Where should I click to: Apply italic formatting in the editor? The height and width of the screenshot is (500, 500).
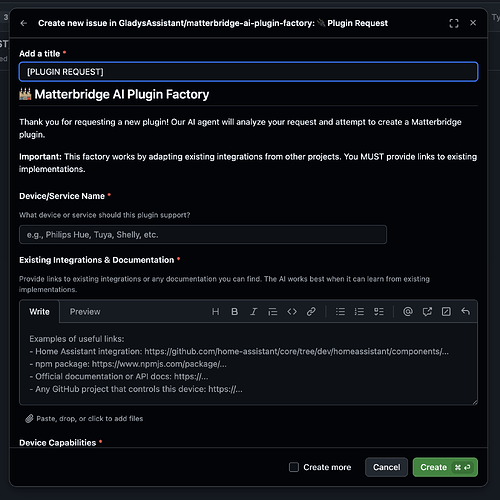point(254,312)
